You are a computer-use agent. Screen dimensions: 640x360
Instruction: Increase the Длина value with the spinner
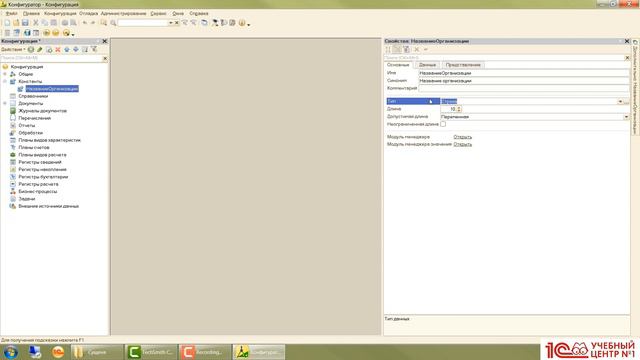(x=459, y=107)
